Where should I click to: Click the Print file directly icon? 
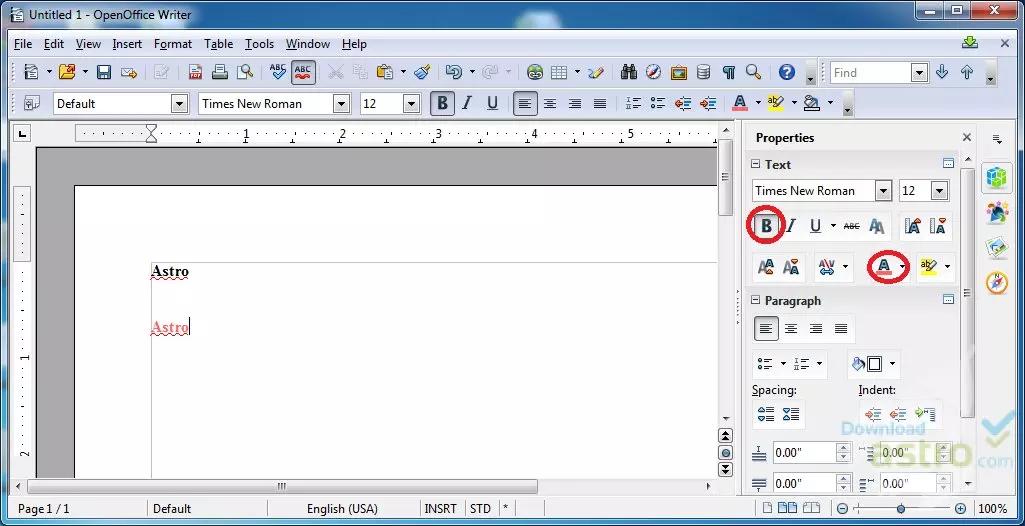[x=220, y=72]
